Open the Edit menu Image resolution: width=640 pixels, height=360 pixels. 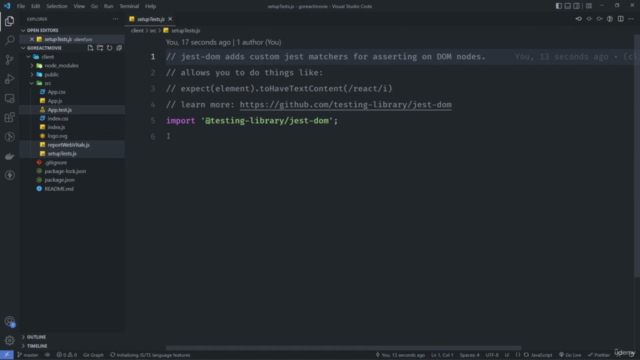(x=36, y=6)
